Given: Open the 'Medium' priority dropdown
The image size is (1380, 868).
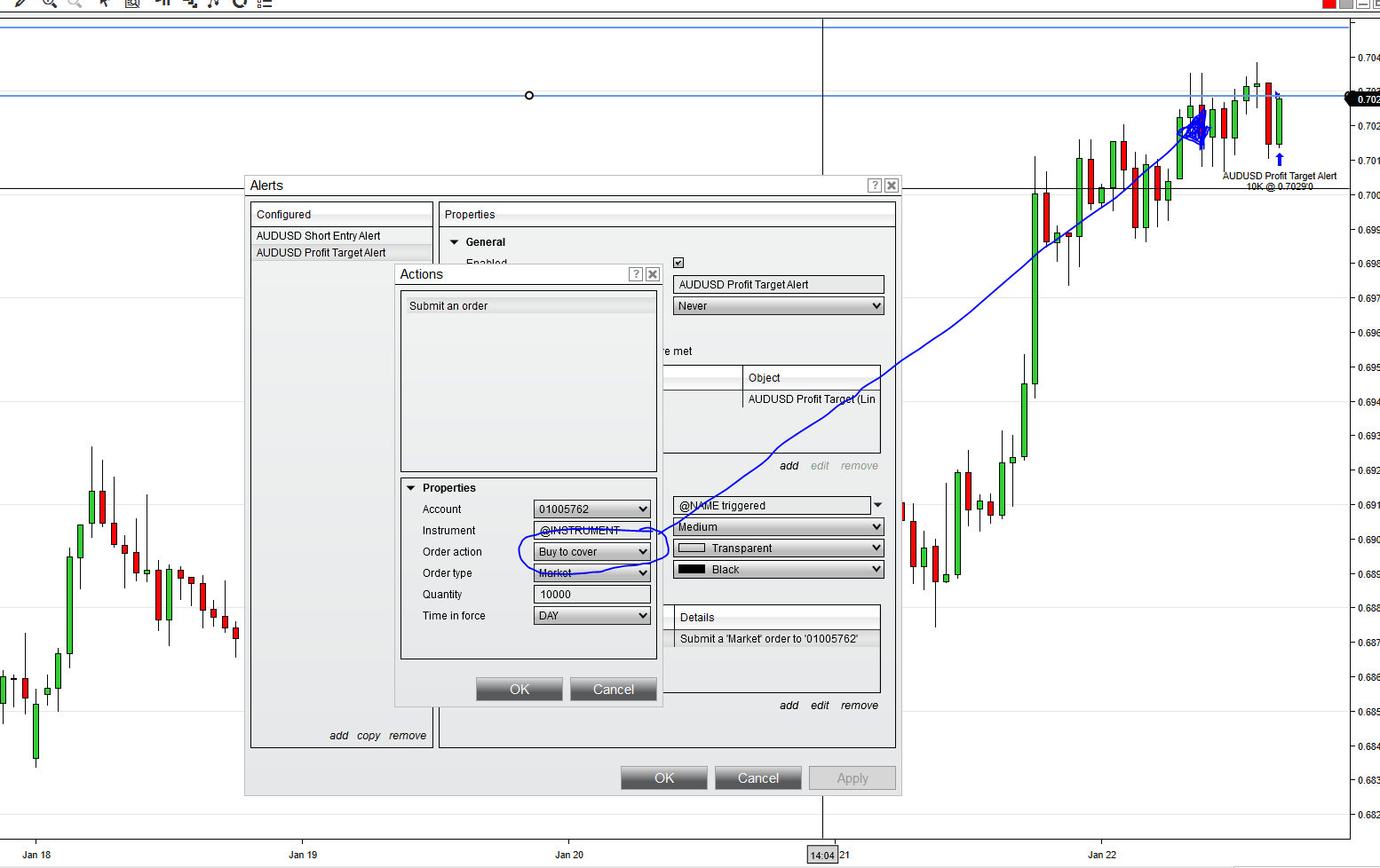Looking at the screenshot, I should 779,527.
